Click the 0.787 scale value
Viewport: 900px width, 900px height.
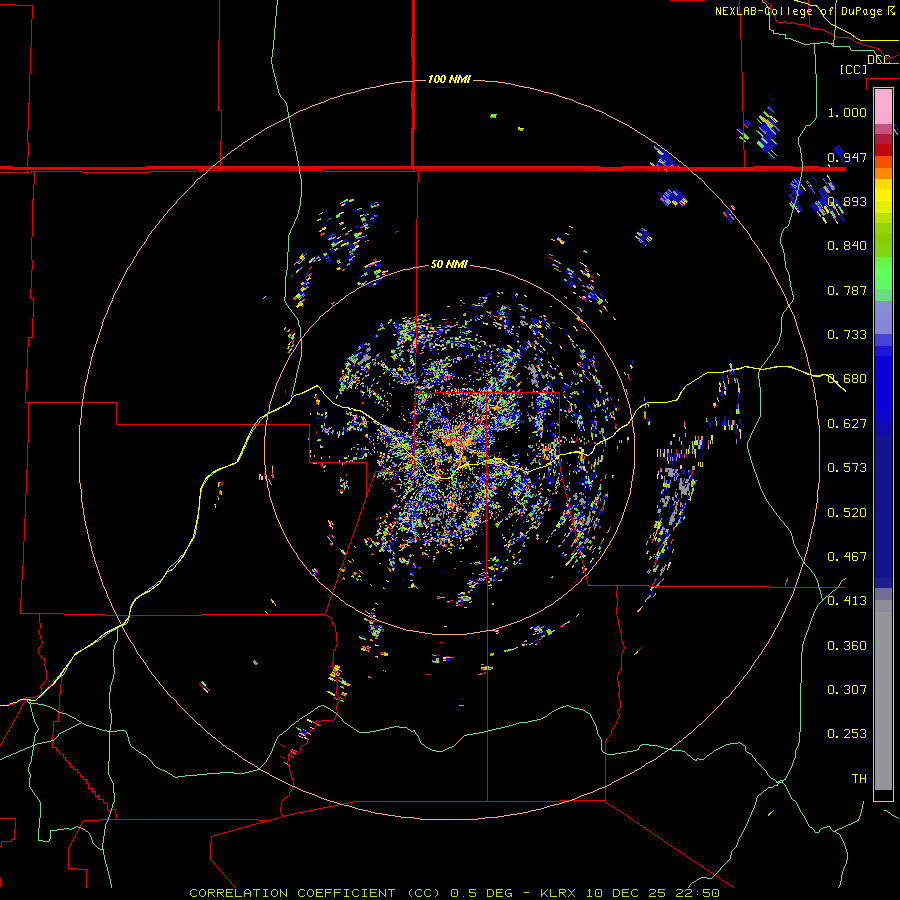(847, 290)
